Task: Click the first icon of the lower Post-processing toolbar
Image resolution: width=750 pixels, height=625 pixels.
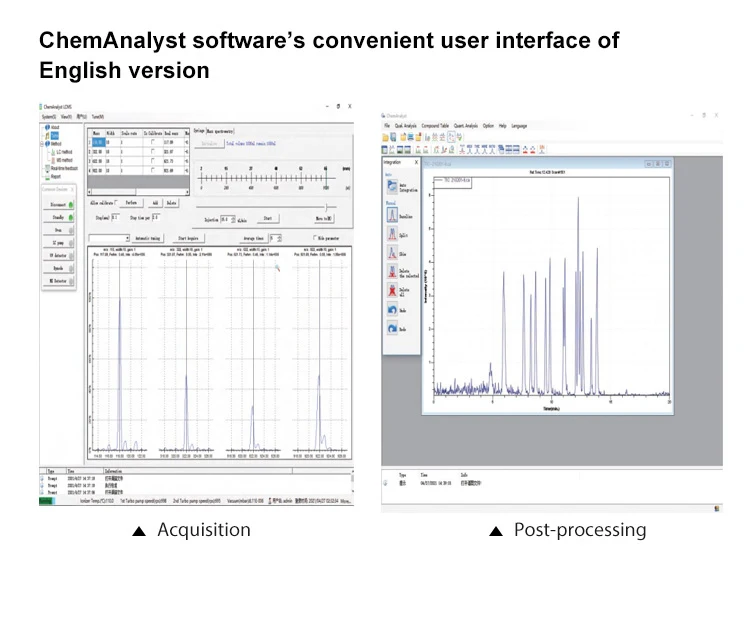Action: [385, 150]
